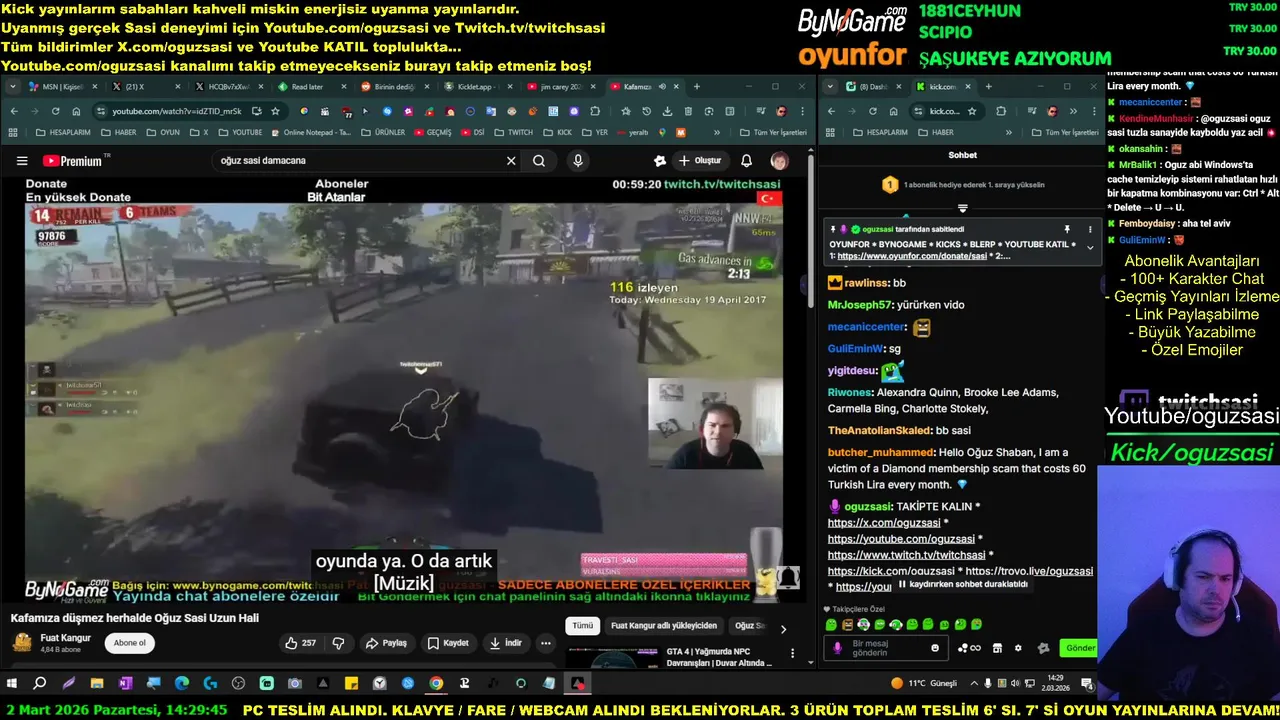
Task: Subscribe with Abone ol button
Action: click(x=130, y=643)
